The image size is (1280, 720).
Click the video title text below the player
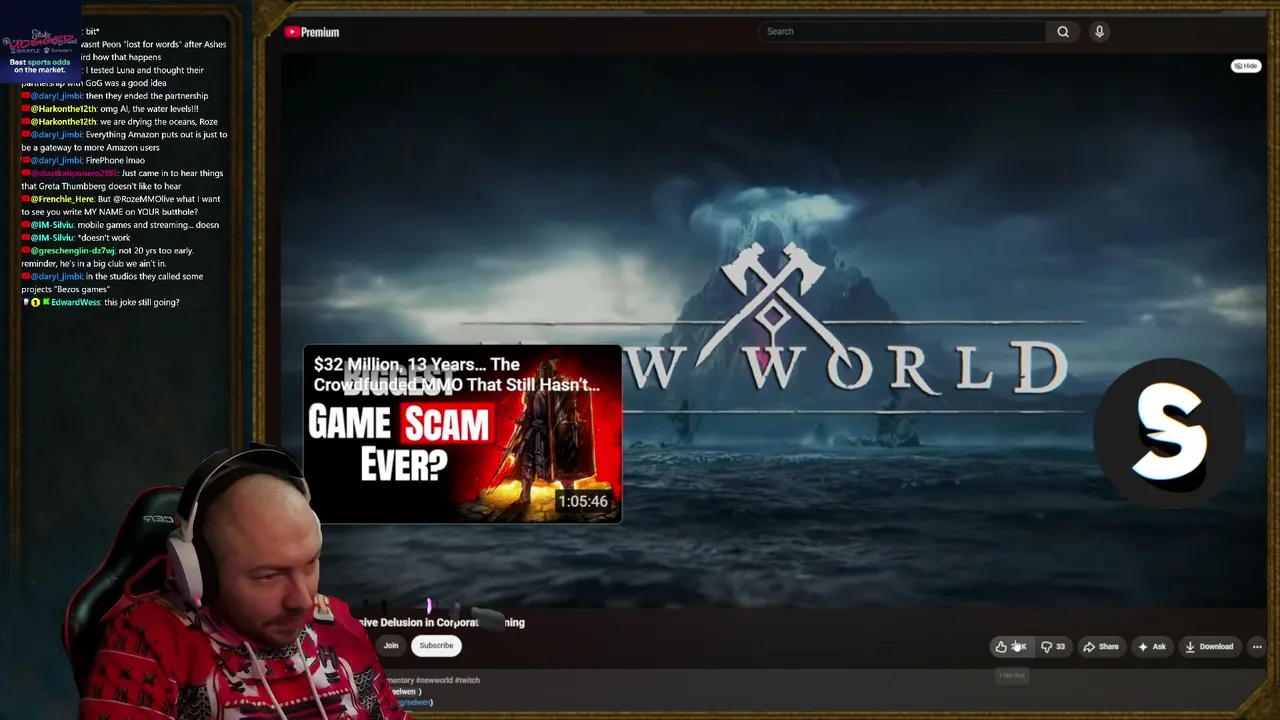[441, 622]
